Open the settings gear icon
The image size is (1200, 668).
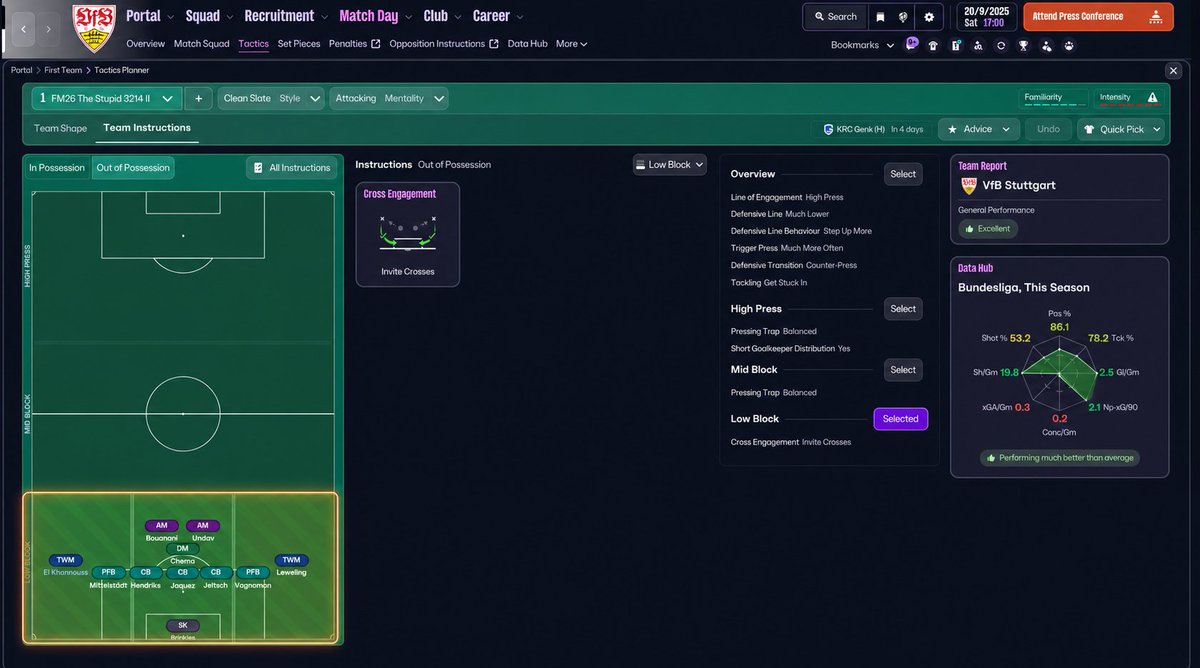pos(929,16)
